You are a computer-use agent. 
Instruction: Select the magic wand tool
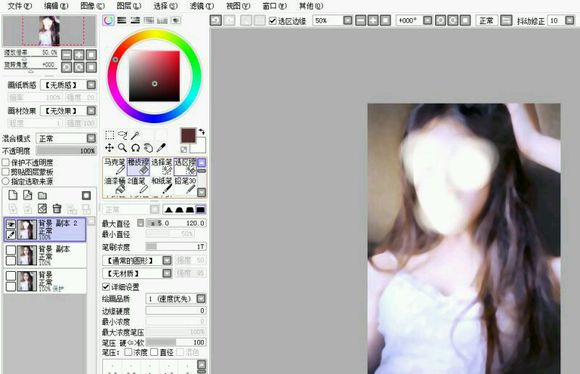[x=135, y=135]
